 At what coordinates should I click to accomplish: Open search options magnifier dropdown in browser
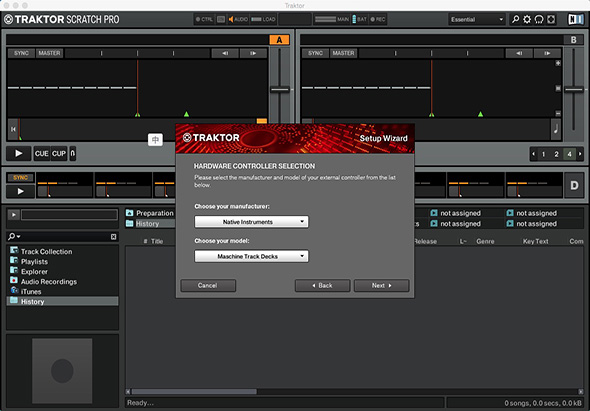[x=14, y=236]
